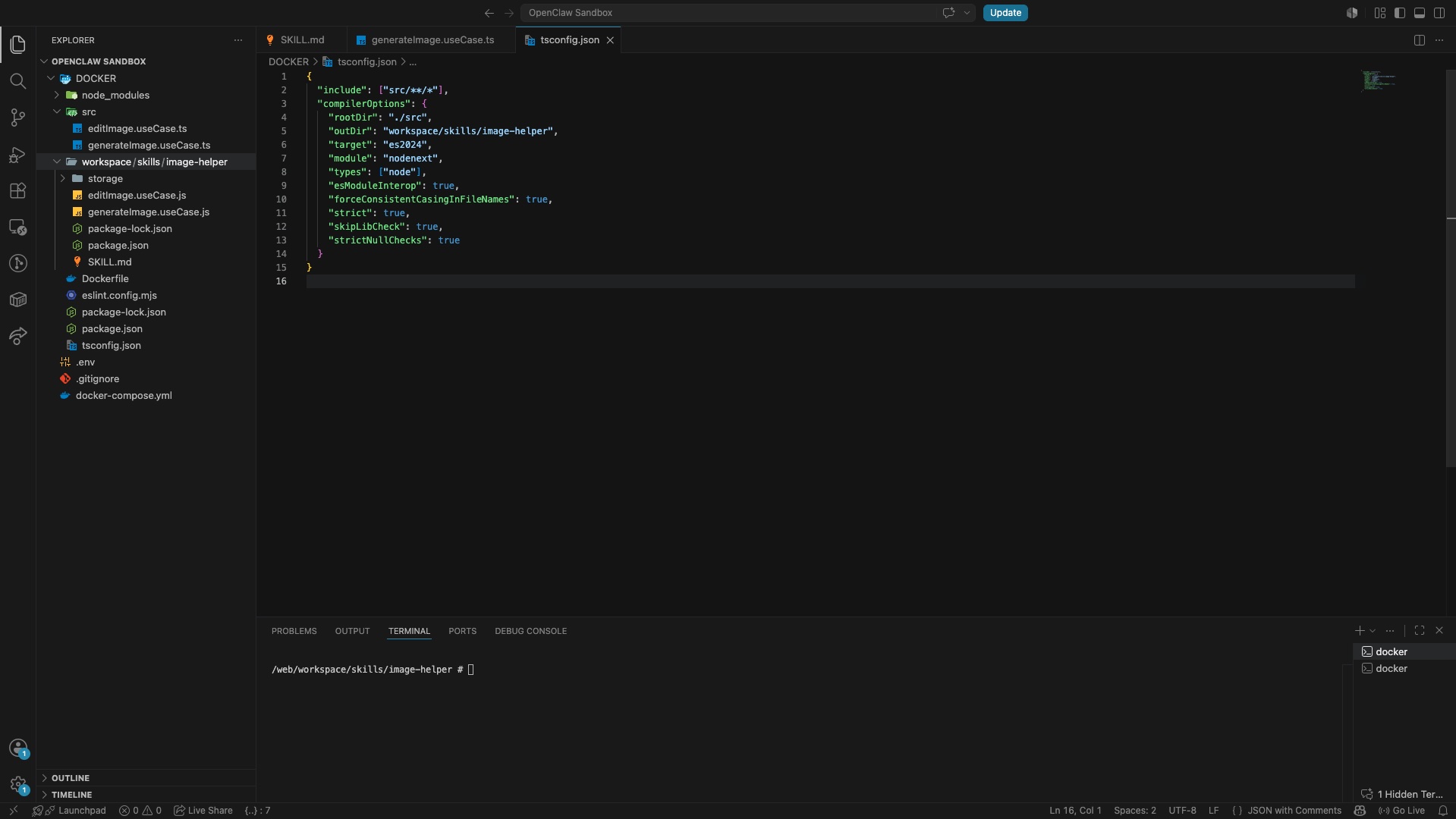This screenshot has width=1456, height=819.
Task: Open the Search view in activity bar
Action: [x=17, y=81]
